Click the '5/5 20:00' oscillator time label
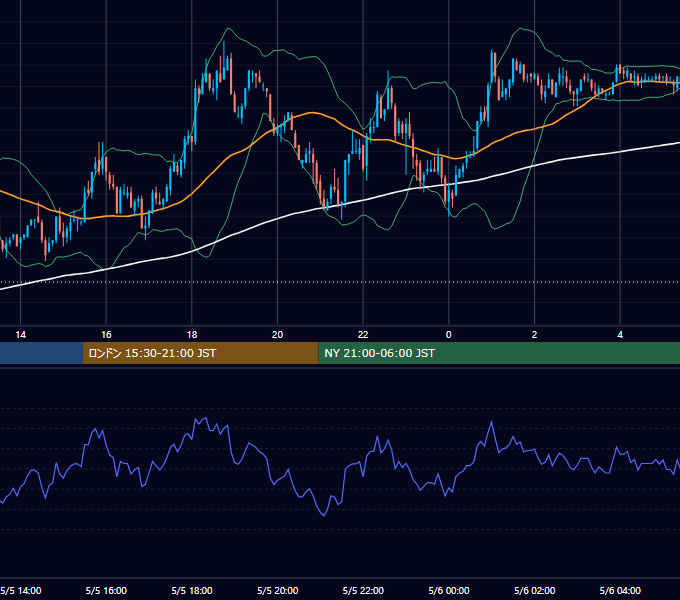This screenshot has width=680, height=600. (x=278, y=590)
